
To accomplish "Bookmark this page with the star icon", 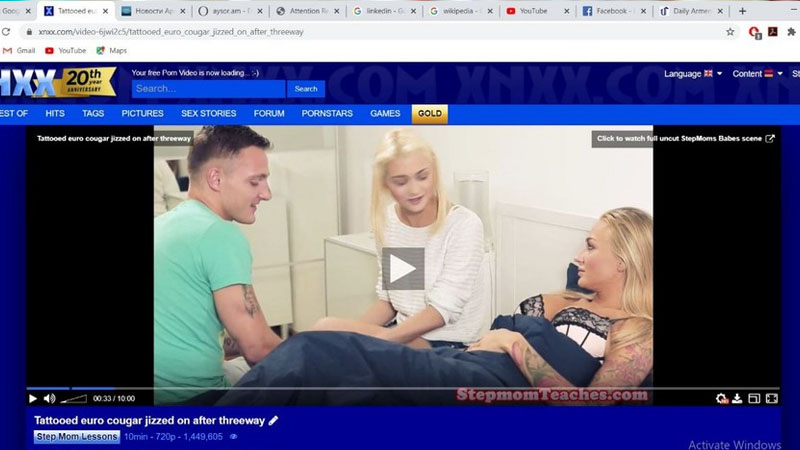I will [730, 32].
